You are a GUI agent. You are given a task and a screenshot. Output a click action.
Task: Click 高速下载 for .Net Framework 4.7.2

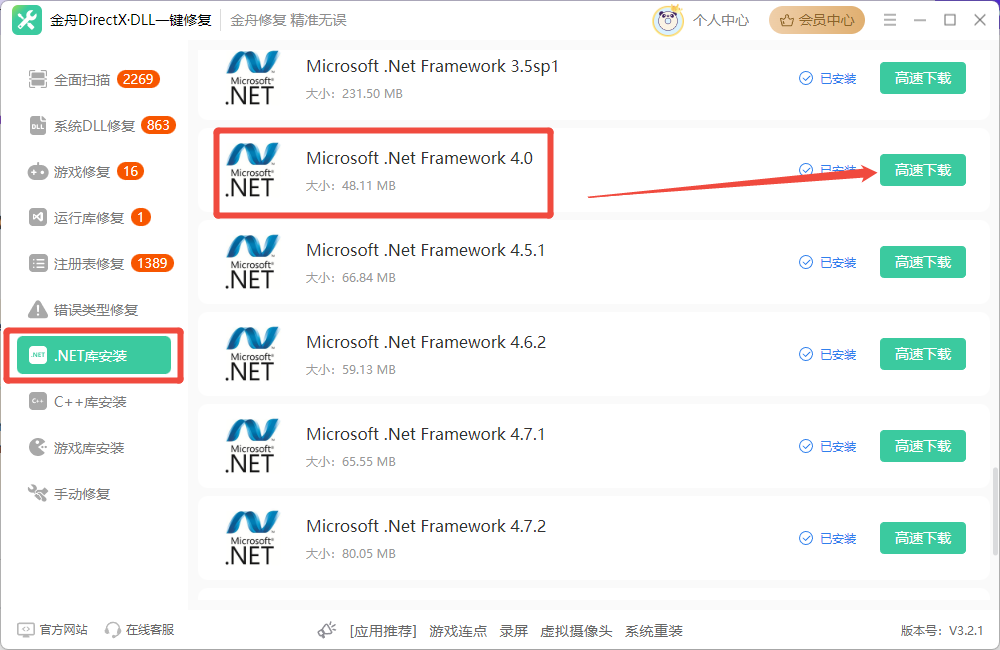pyautogui.click(x=923, y=538)
